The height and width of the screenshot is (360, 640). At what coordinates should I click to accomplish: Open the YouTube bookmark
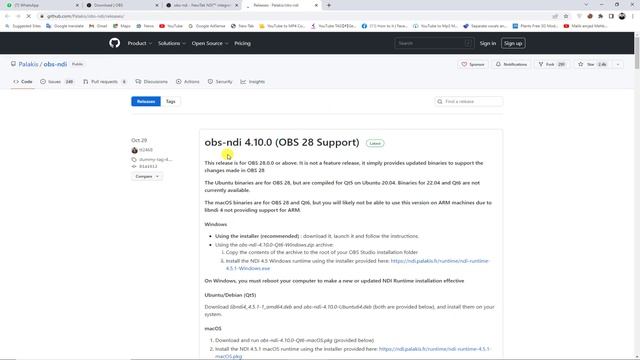(171, 26)
